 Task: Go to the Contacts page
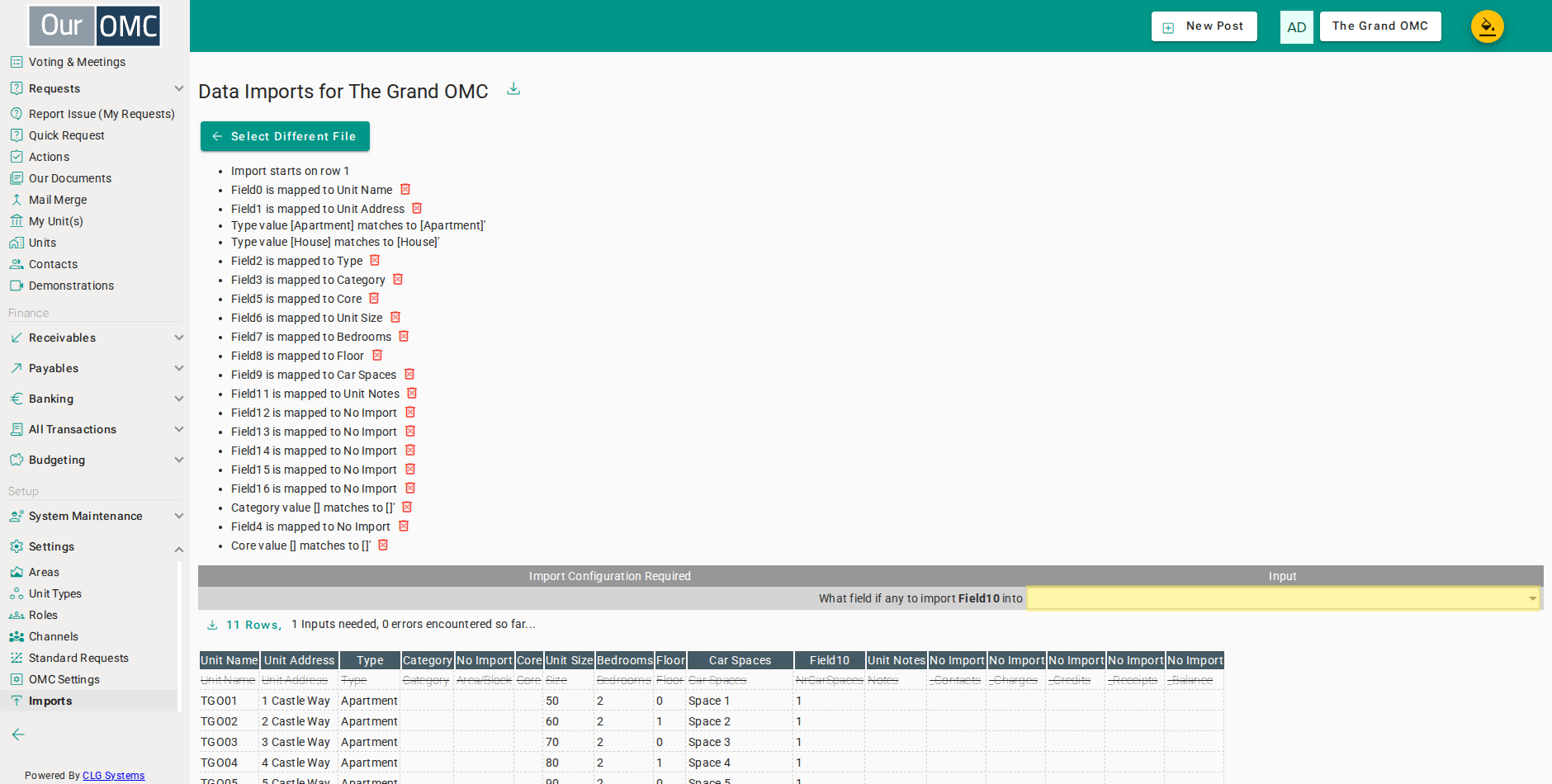tap(53, 264)
